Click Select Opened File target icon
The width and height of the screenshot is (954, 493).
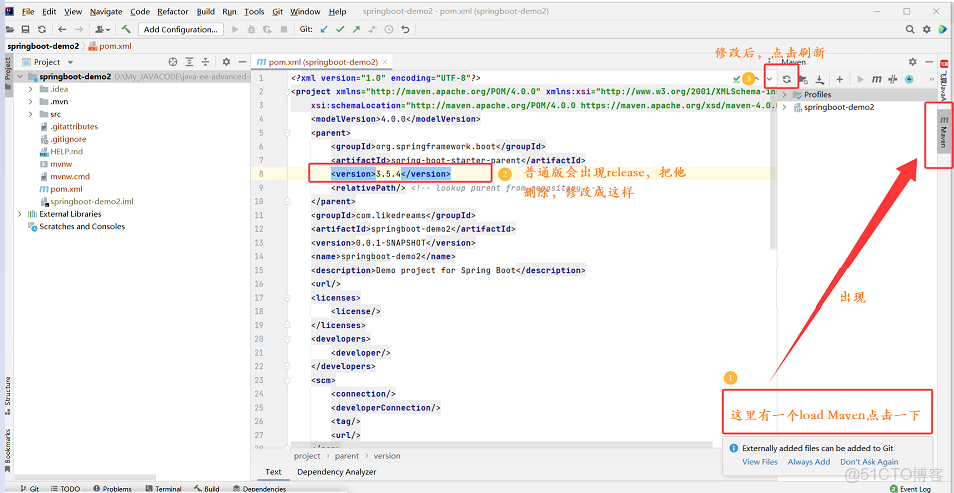coord(173,62)
